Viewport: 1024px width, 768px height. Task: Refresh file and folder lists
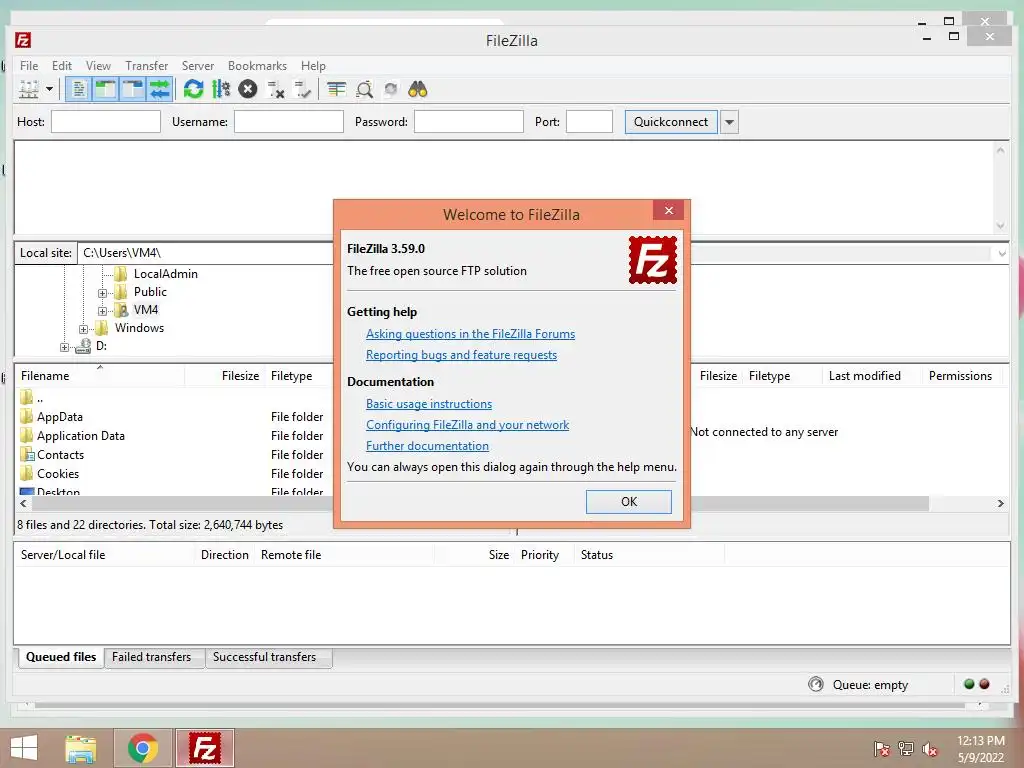pyautogui.click(x=193, y=89)
